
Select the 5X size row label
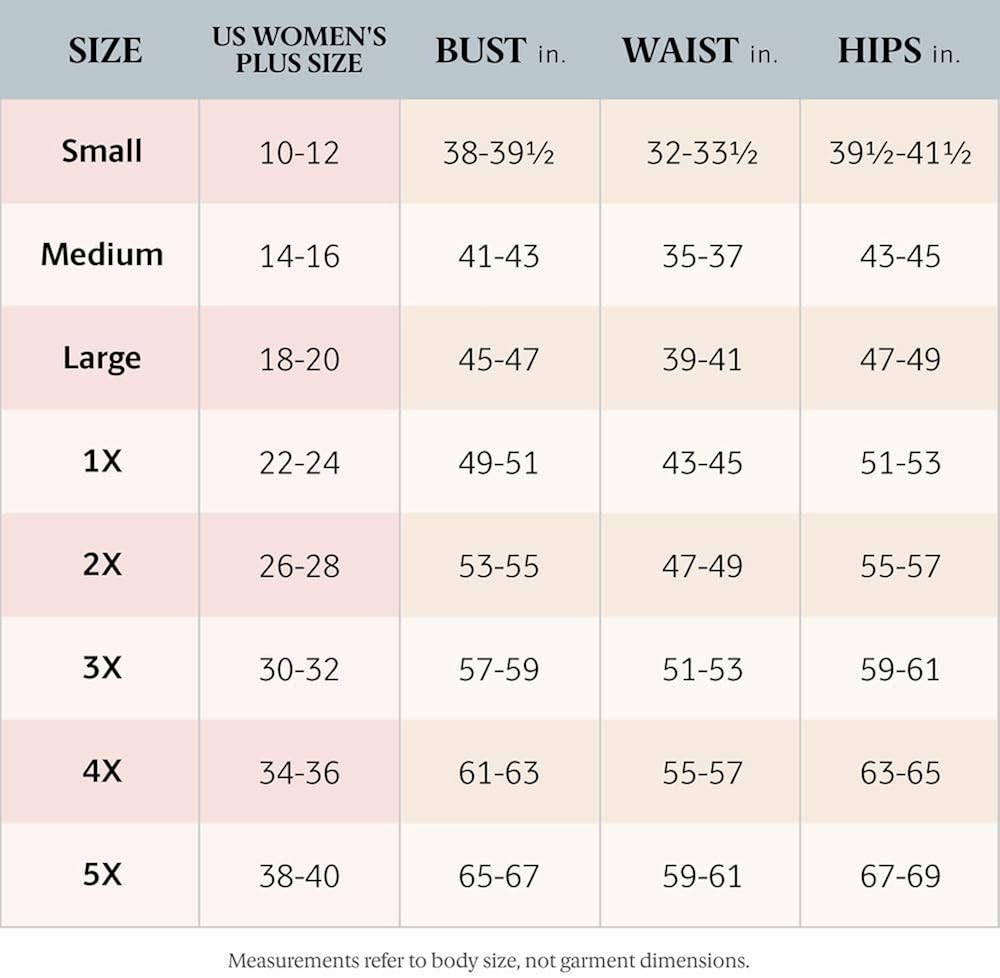pyautogui.click(x=102, y=875)
